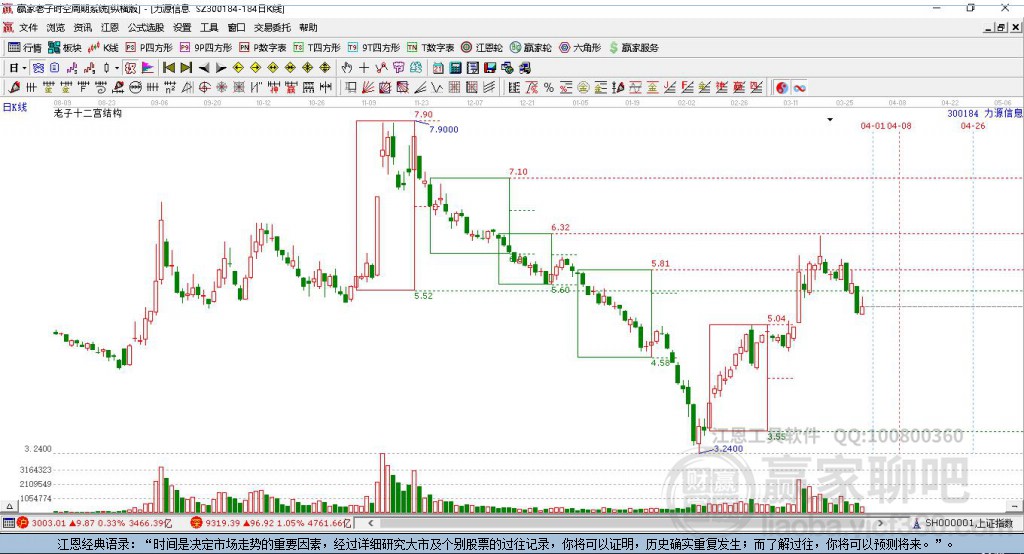1024x554 pixels.
Task: Click the Shenzhen index icon in status bar
Action: [x=196, y=523]
